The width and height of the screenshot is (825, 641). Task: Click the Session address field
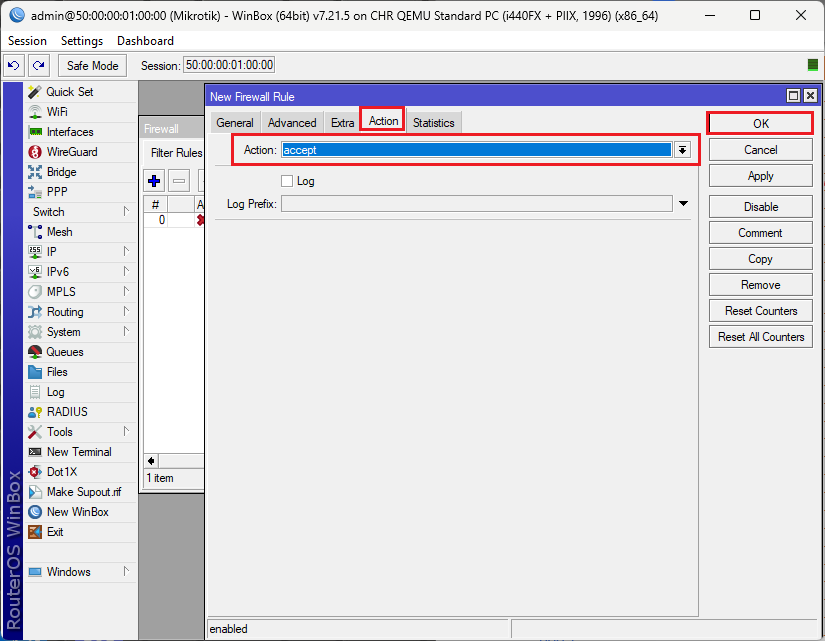229,65
